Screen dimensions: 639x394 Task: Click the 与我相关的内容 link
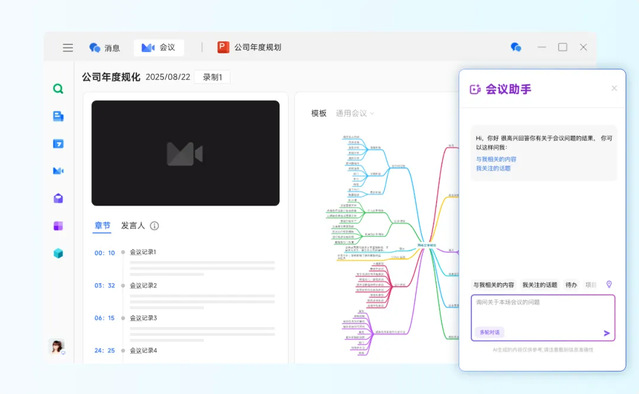[x=496, y=159]
